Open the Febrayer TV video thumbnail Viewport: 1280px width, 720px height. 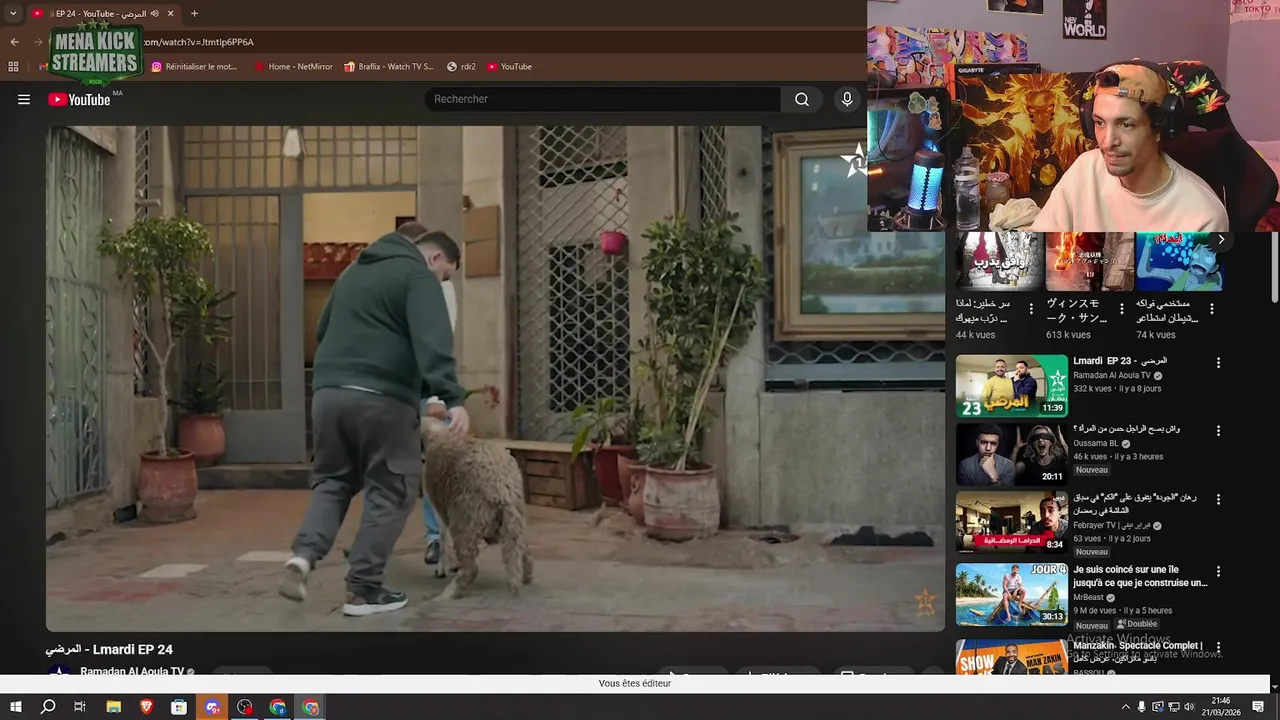pyautogui.click(x=1011, y=522)
